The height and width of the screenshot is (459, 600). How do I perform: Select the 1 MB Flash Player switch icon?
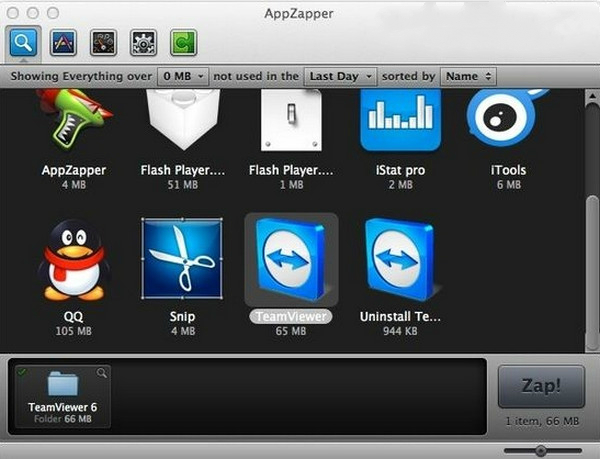pyautogui.click(x=291, y=120)
